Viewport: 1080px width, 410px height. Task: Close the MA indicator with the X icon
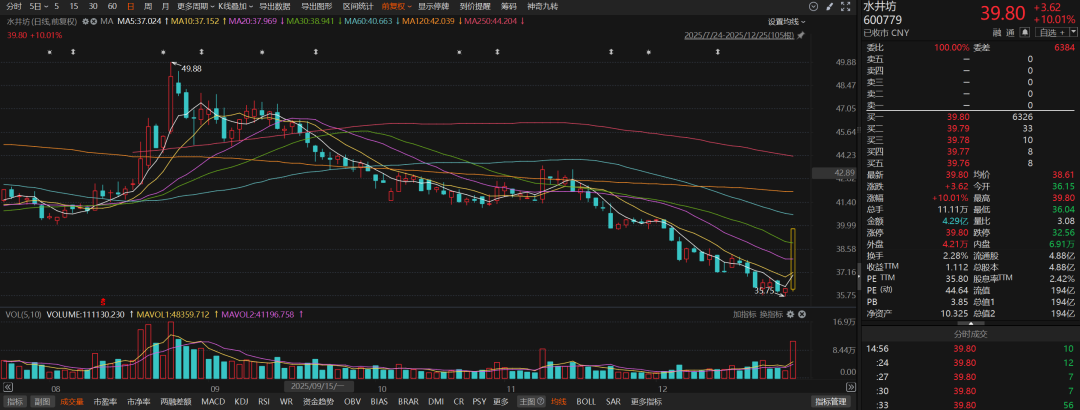tap(91, 21)
